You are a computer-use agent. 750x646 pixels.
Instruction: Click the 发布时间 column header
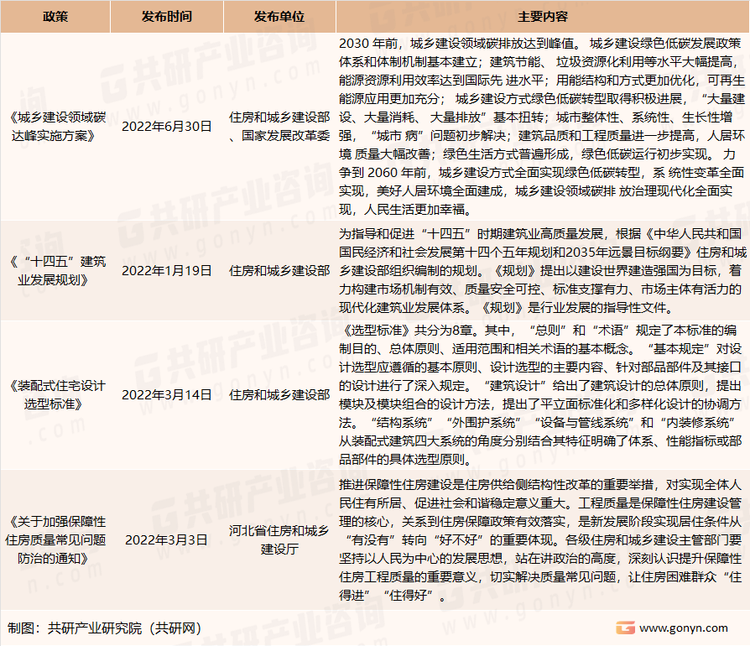pyautogui.click(x=166, y=17)
